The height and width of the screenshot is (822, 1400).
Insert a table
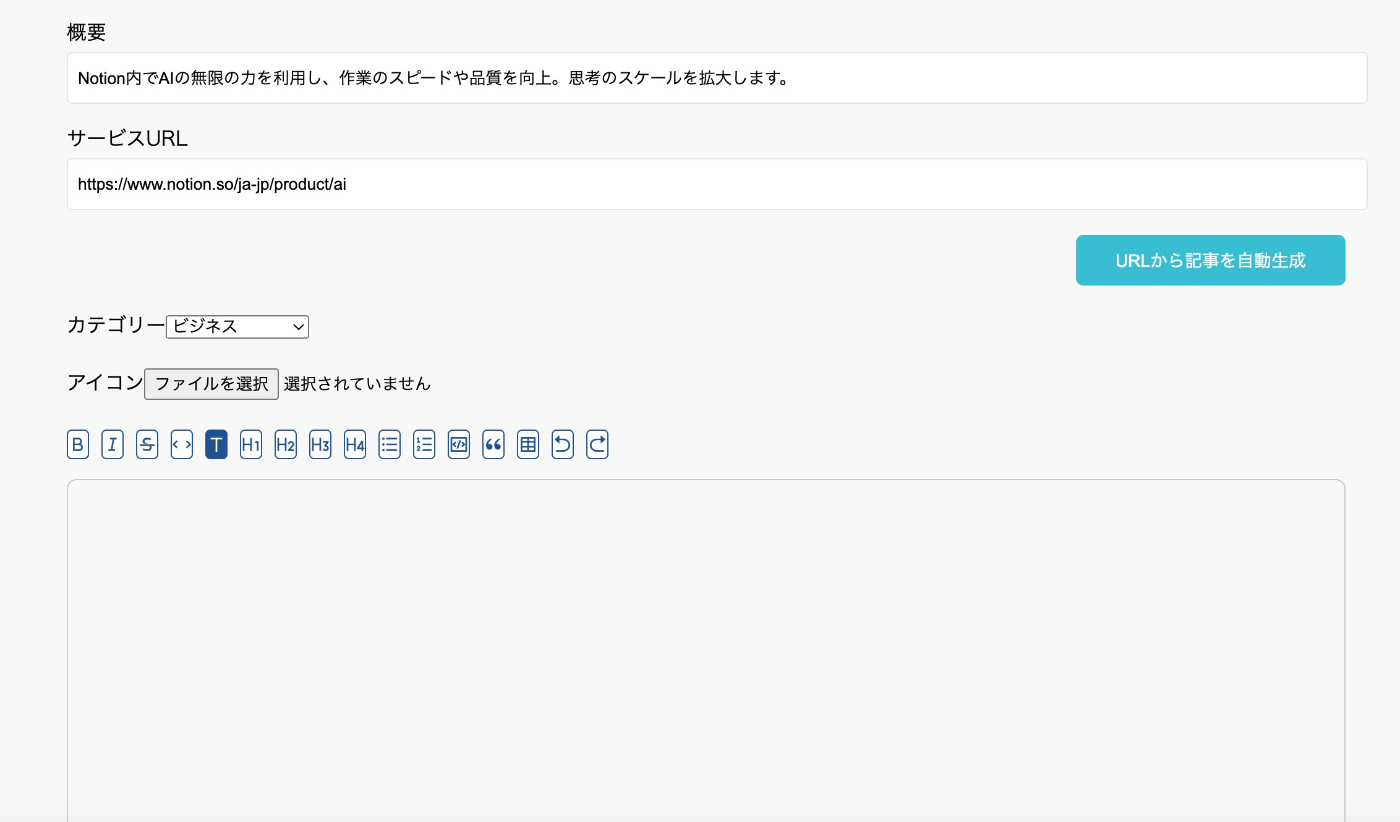pyautogui.click(x=528, y=444)
